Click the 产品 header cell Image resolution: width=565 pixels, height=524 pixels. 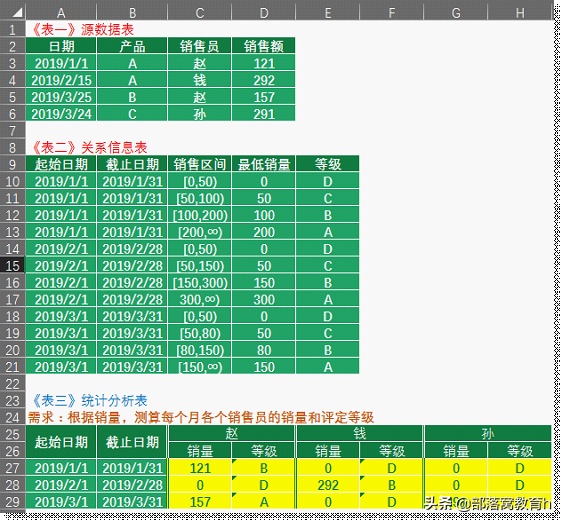point(132,46)
